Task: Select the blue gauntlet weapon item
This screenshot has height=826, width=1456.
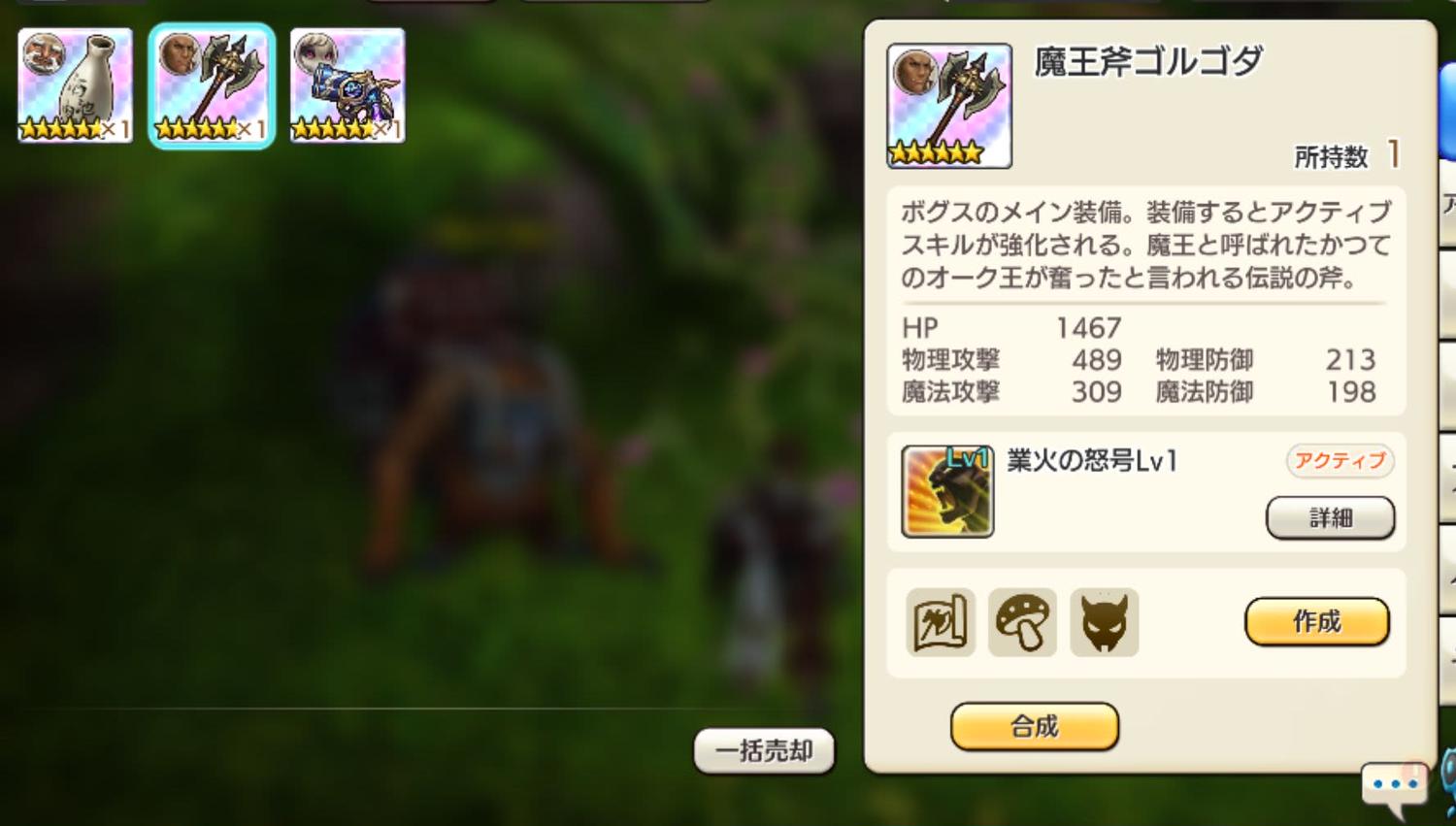Action: click(x=347, y=85)
